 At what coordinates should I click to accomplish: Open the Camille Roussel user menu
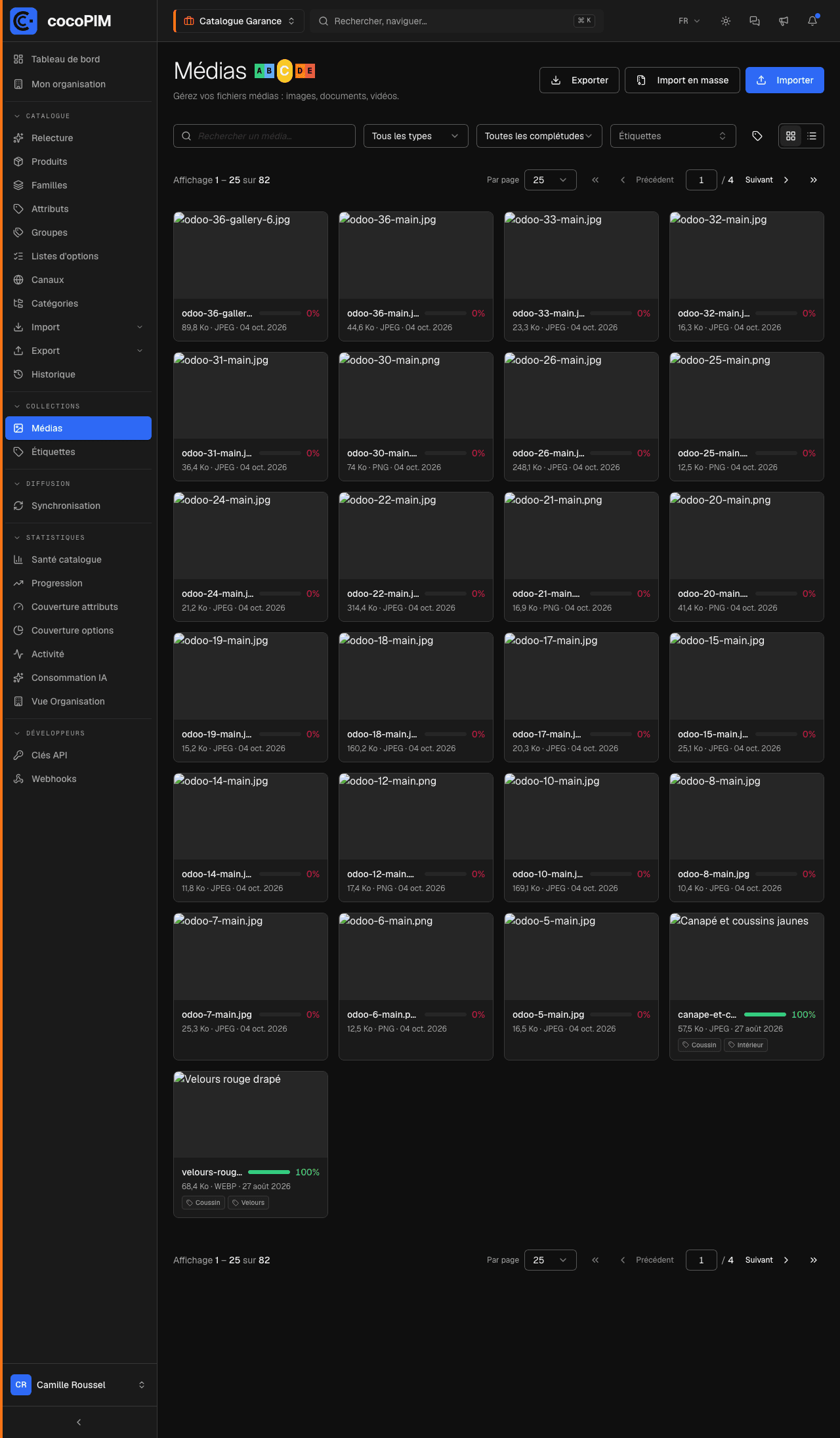pos(78,1385)
